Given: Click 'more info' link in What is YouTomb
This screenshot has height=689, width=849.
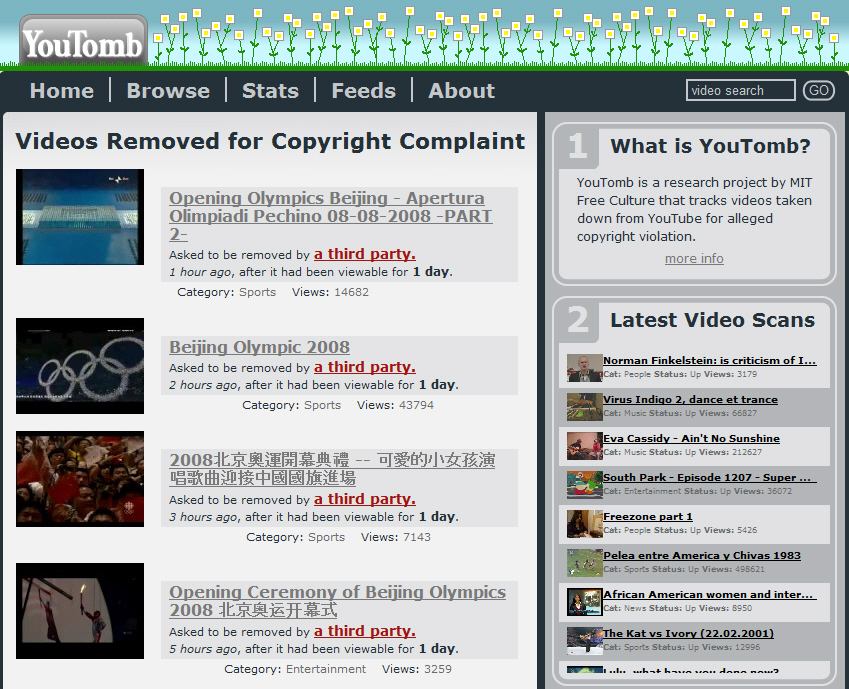Looking at the screenshot, I should click(x=694, y=258).
